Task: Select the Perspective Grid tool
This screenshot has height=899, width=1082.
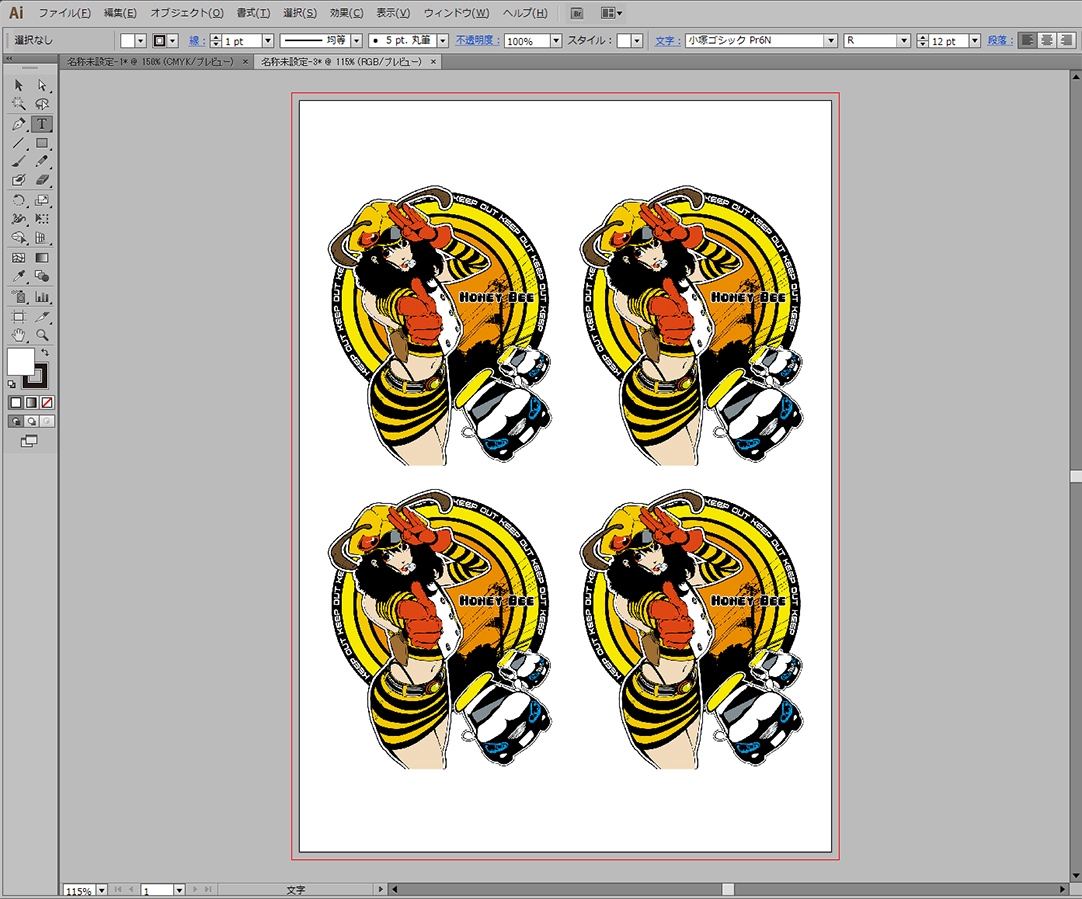Action: [42, 238]
